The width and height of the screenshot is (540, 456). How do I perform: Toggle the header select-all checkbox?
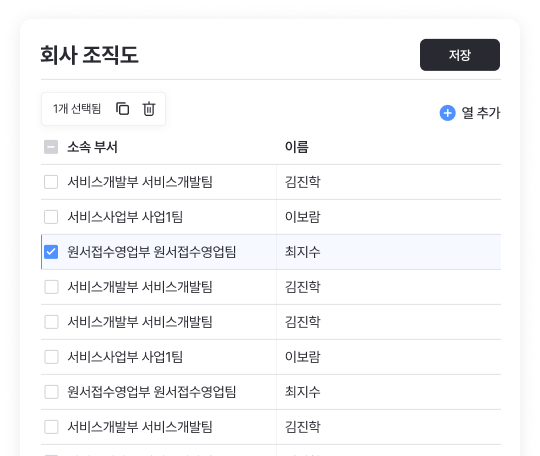51,147
